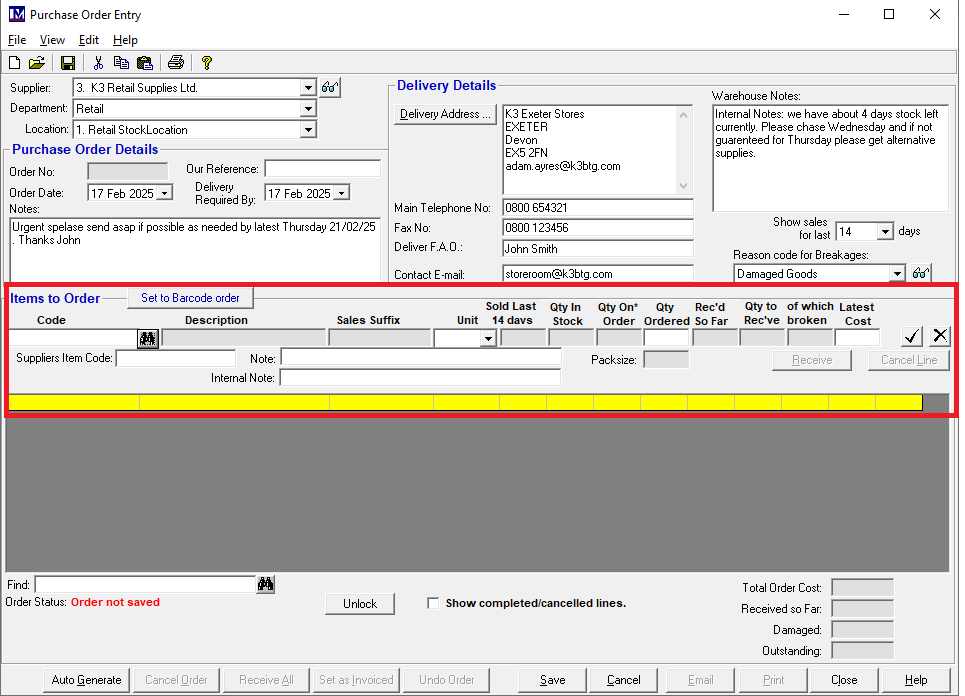The image size is (965, 696).
Task: Open the Edit menu
Action: tap(89, 40)
